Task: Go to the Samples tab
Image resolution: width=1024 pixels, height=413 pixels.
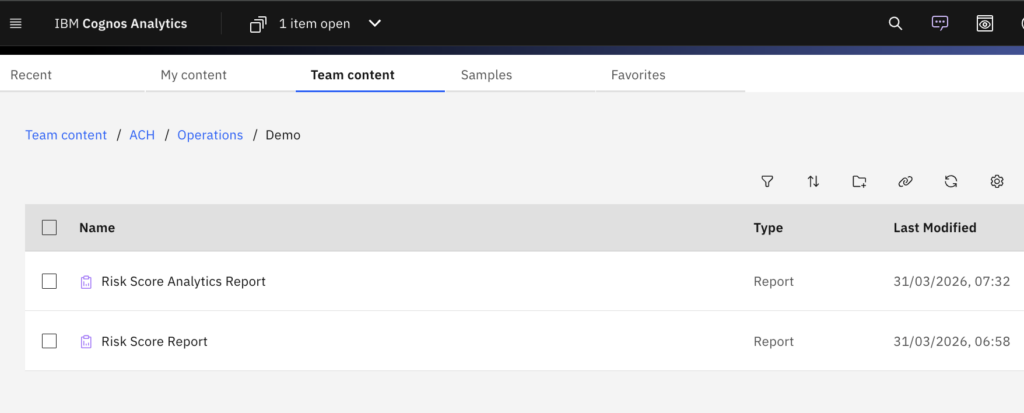Action: click(x=486, y=75)
